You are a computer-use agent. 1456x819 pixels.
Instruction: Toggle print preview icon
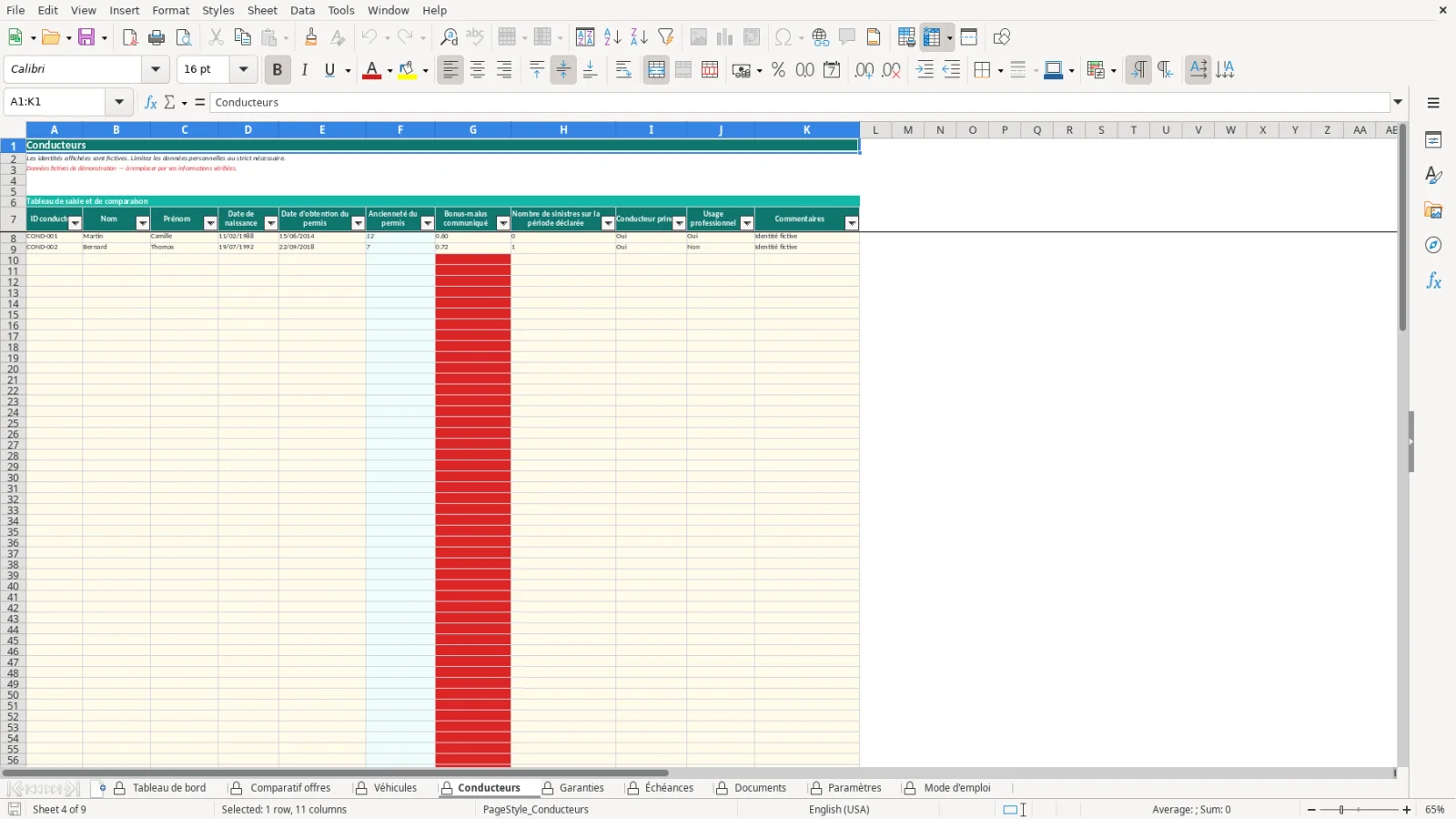click(184, 37)
